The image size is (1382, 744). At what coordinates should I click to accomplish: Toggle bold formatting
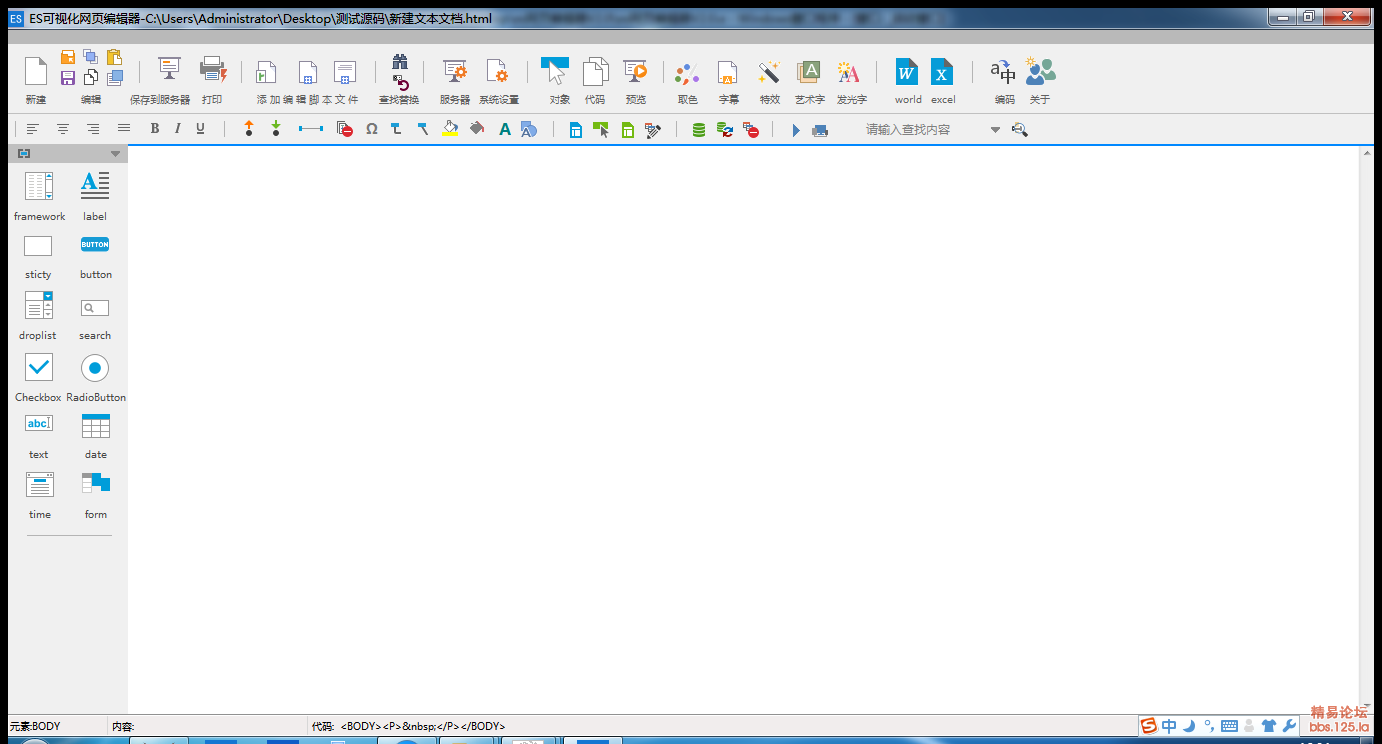(x=154, y=129)
